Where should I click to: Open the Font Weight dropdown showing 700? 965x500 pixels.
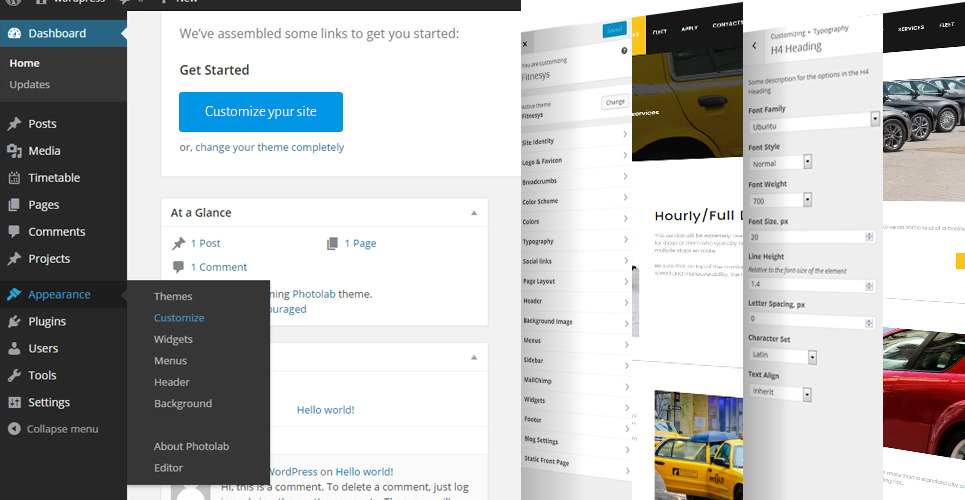(809, 200)
